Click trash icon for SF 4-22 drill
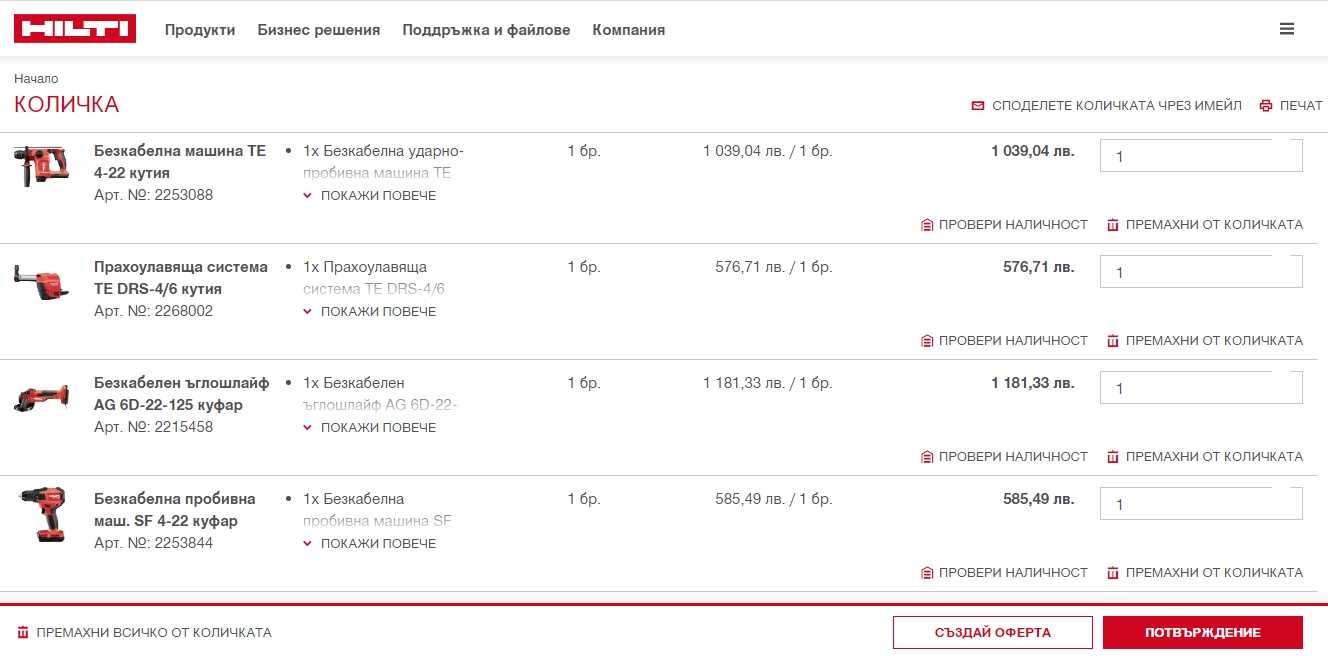 pos(1113,573)
